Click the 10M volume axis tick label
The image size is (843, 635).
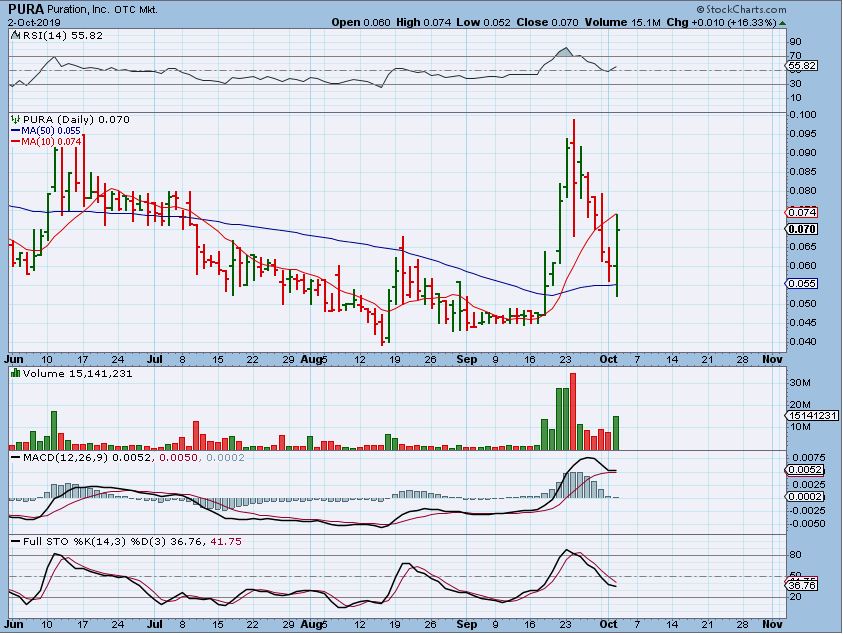(x=799, y=427)
